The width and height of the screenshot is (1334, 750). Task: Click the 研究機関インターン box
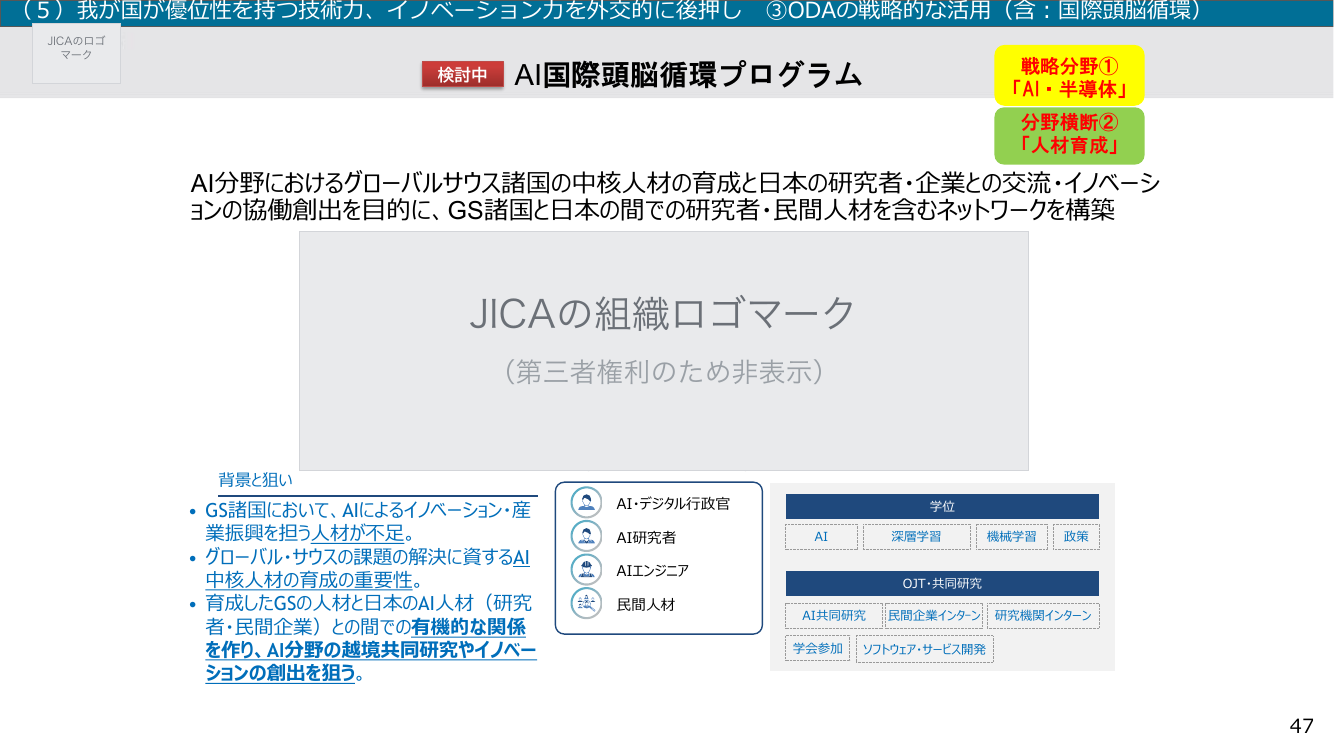click(1043, 616)
